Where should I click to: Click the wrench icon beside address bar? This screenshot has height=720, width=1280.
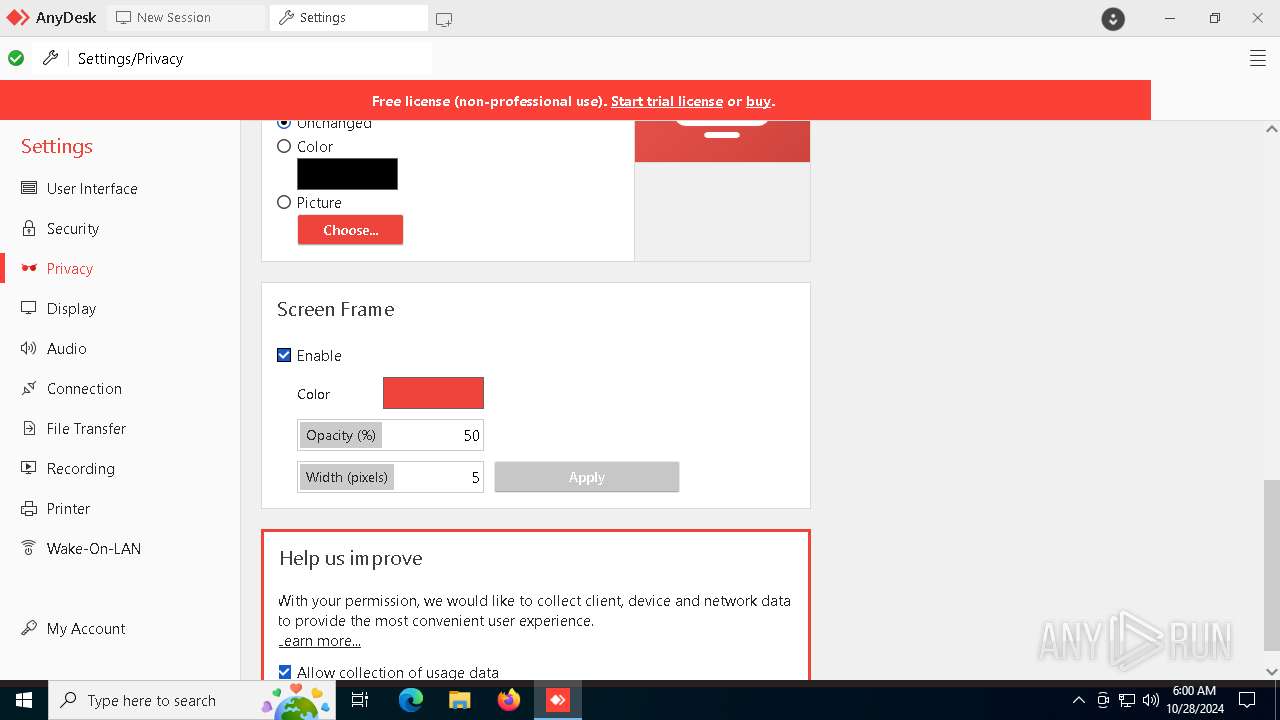(50, 58)
